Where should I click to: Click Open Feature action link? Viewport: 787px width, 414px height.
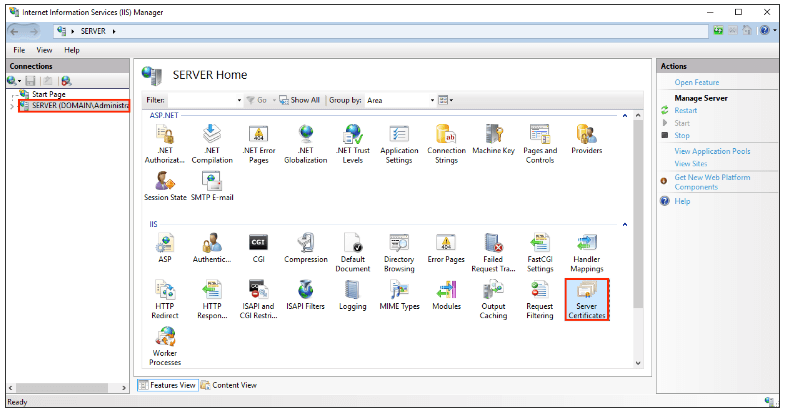697,82
